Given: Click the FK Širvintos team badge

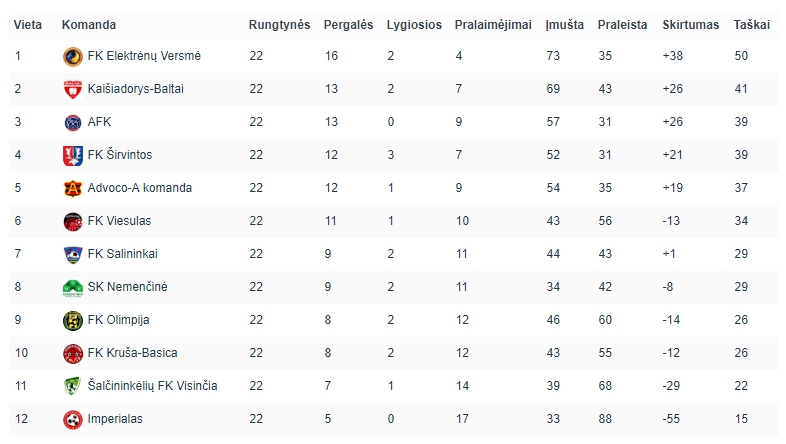Looking at the screenshot, I should coord(73,155).
